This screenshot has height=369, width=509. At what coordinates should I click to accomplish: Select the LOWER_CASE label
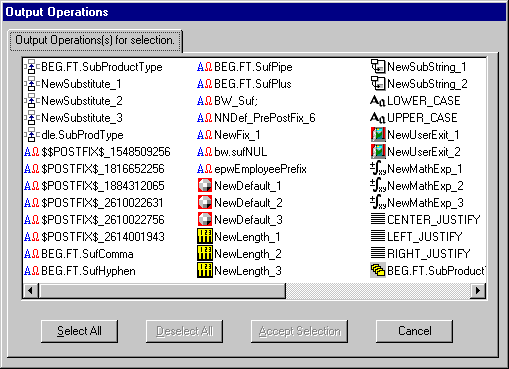tap(424, 101)
